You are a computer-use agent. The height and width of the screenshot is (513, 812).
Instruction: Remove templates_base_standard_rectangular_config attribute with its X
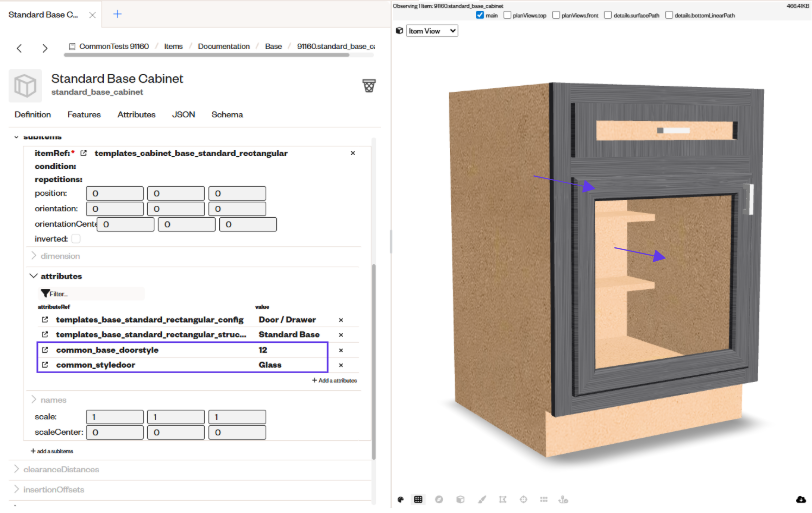pos(341,320)
